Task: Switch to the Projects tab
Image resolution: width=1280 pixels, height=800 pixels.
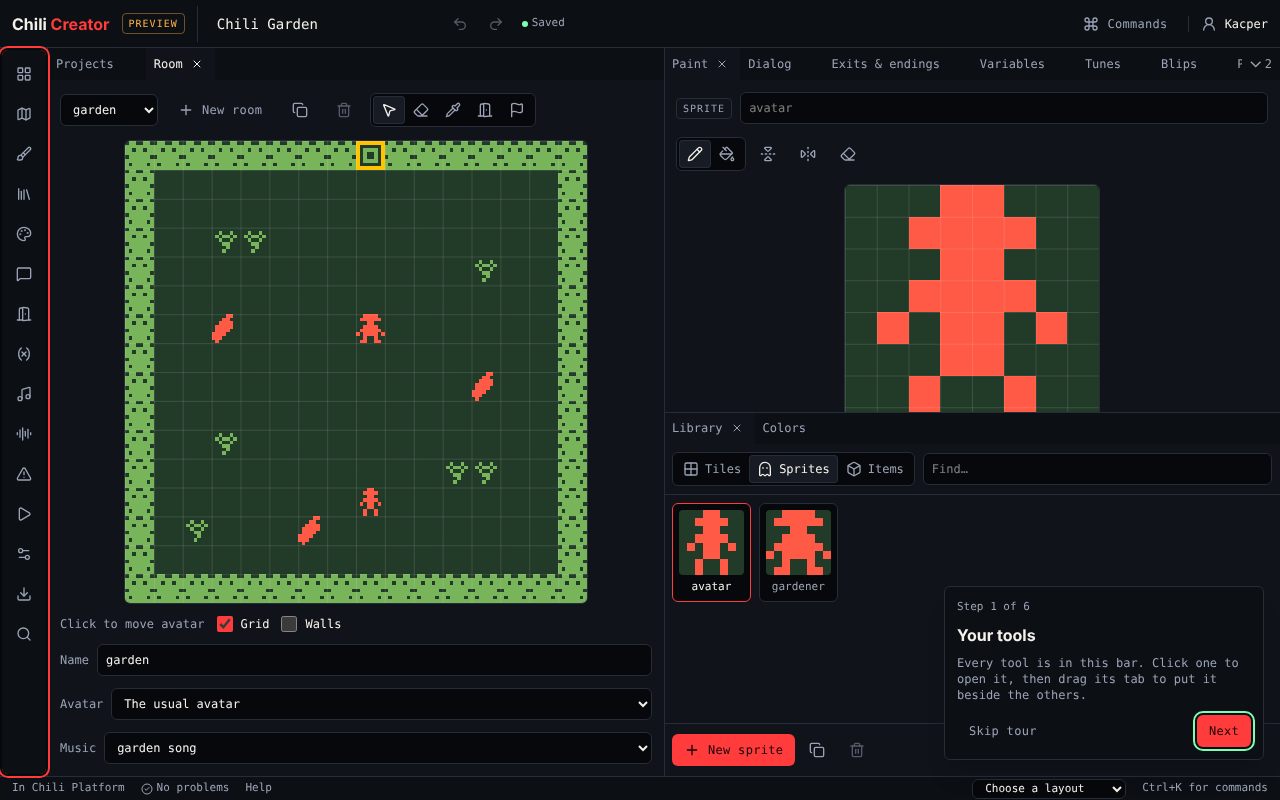Action: [x=85, y=64]
